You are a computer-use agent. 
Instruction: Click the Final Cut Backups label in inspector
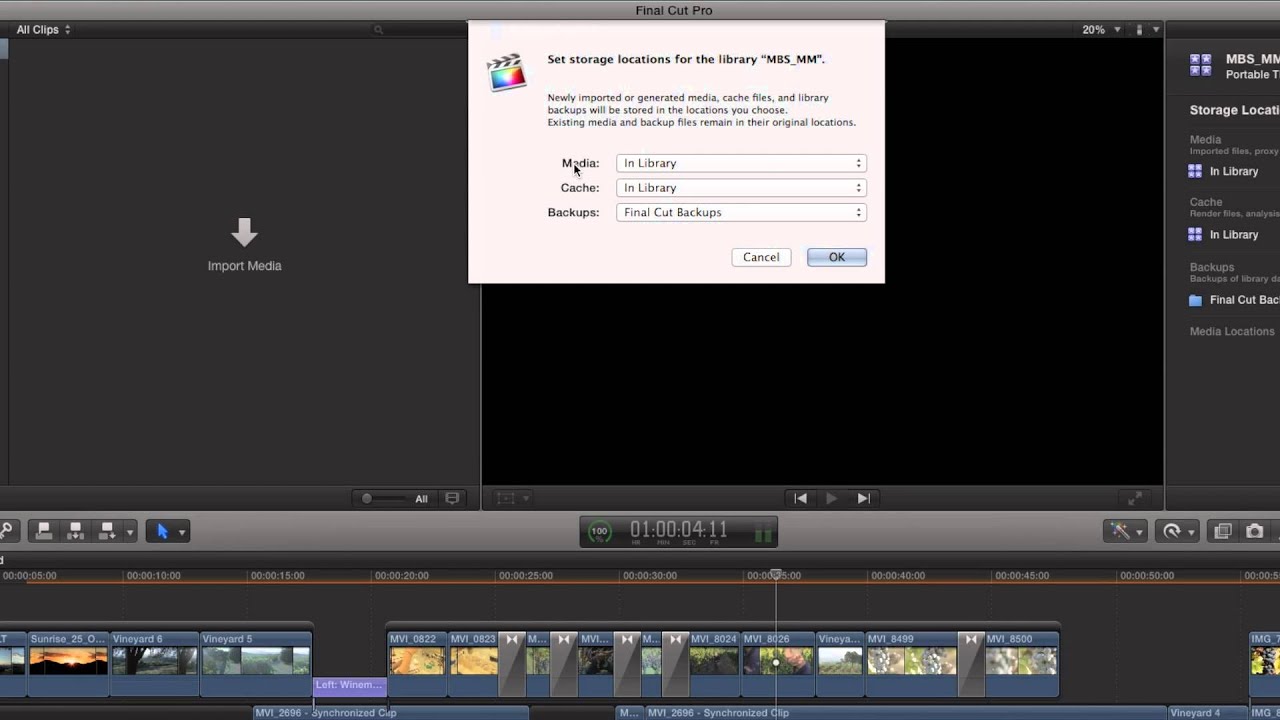1245,300
